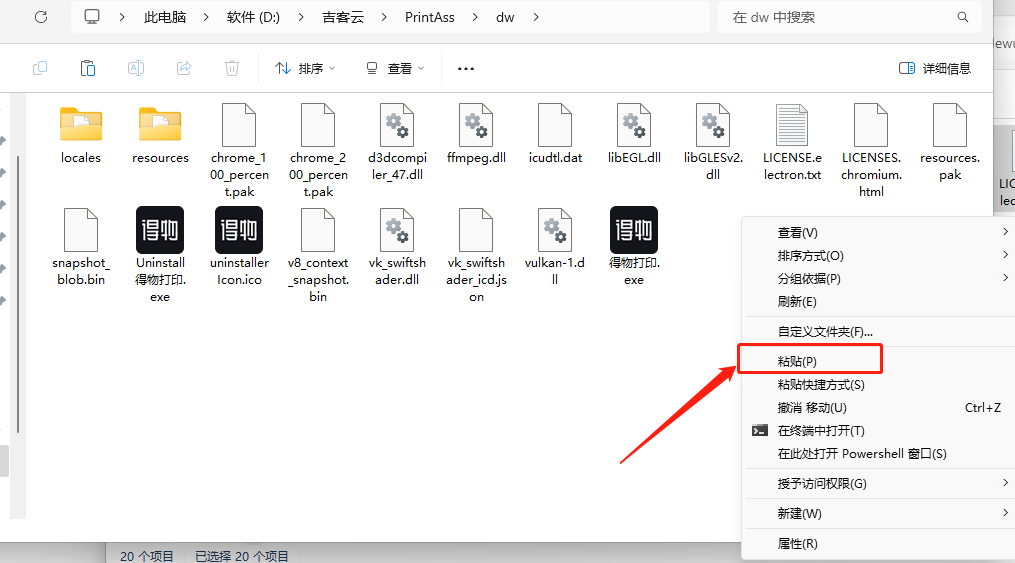Open 授予访问权限(G) submenu
Screen dimensions: 1015x563
tap(879, 483)
